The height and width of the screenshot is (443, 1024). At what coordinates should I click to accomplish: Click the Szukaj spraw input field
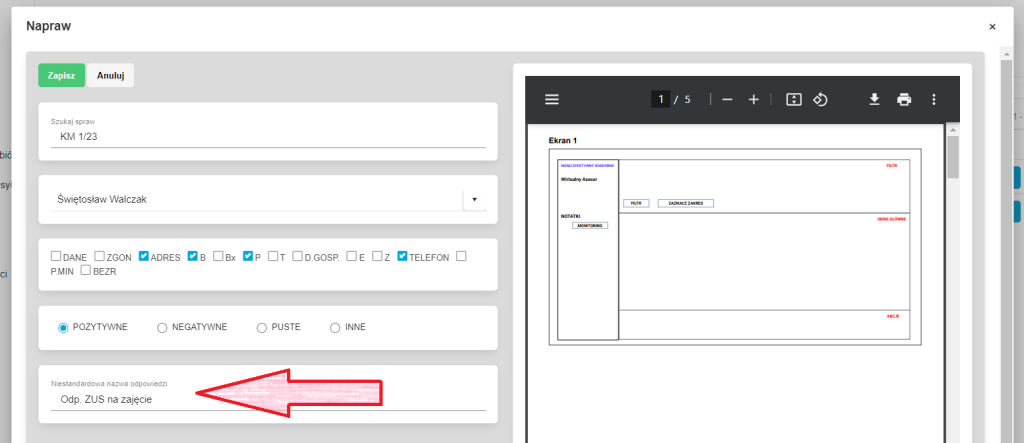[268, 137]
